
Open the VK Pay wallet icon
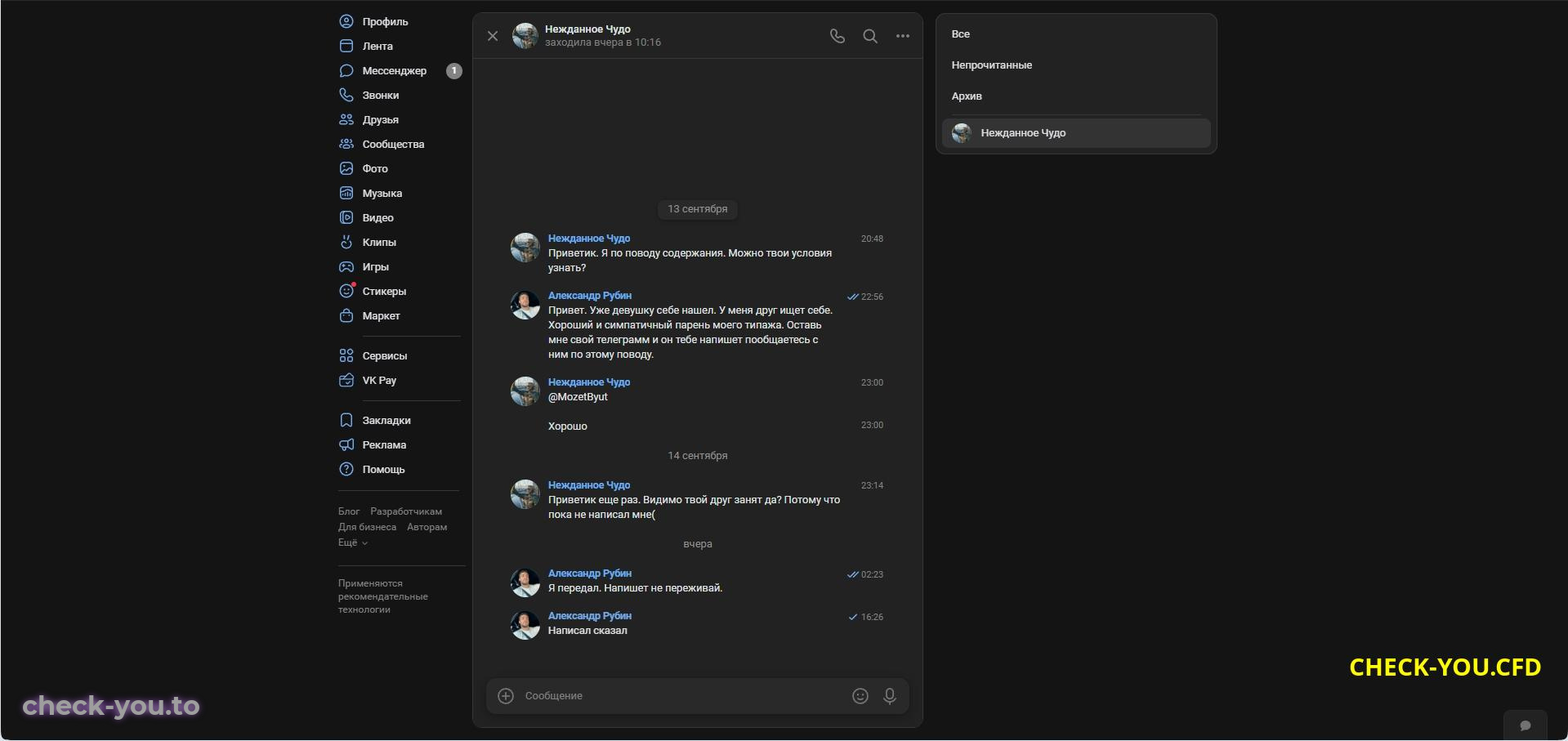[x=346, y=380]
